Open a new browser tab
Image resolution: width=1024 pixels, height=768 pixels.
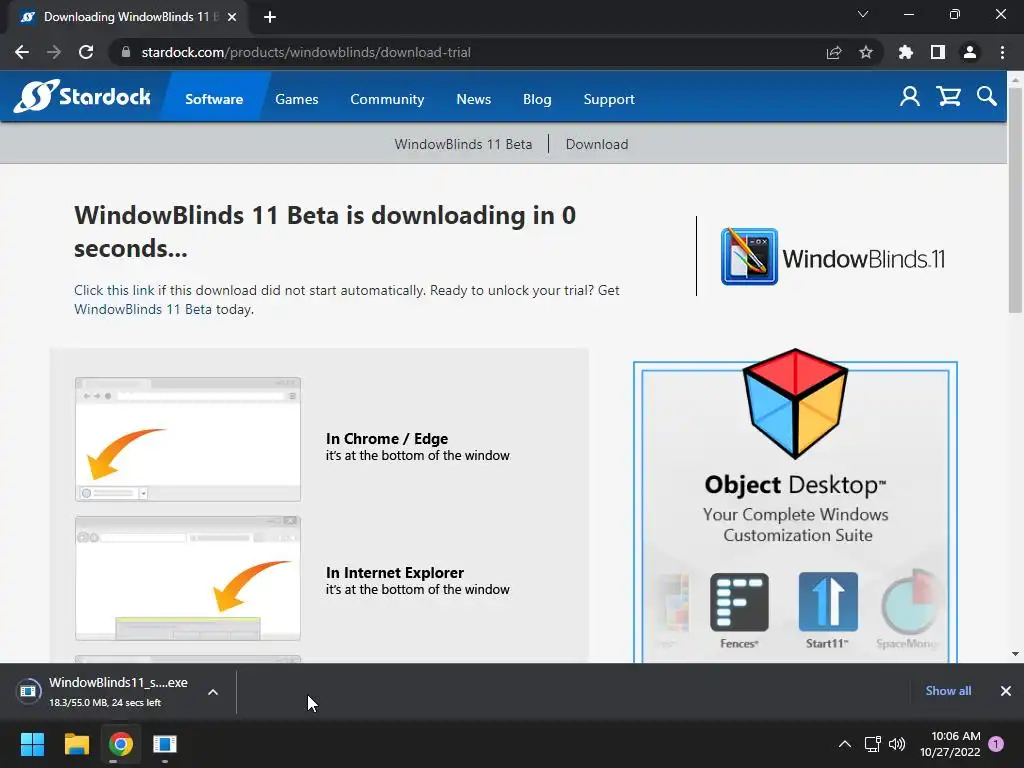tap(270, 17)
